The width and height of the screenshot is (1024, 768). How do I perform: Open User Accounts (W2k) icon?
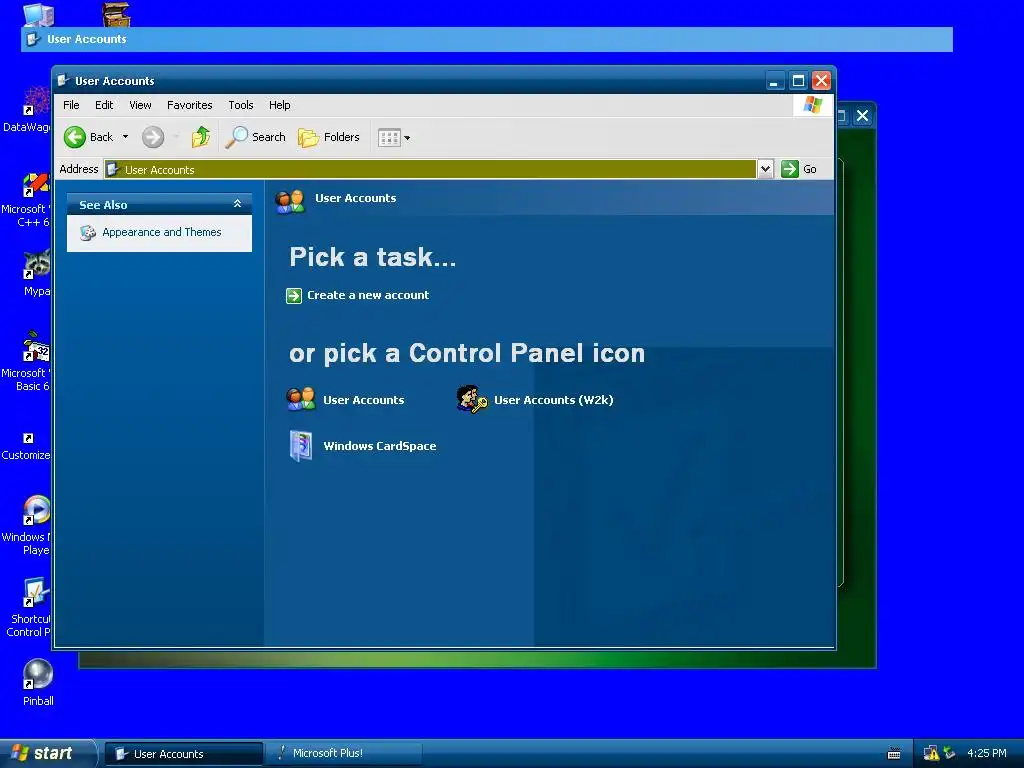(x=472, y=399)
